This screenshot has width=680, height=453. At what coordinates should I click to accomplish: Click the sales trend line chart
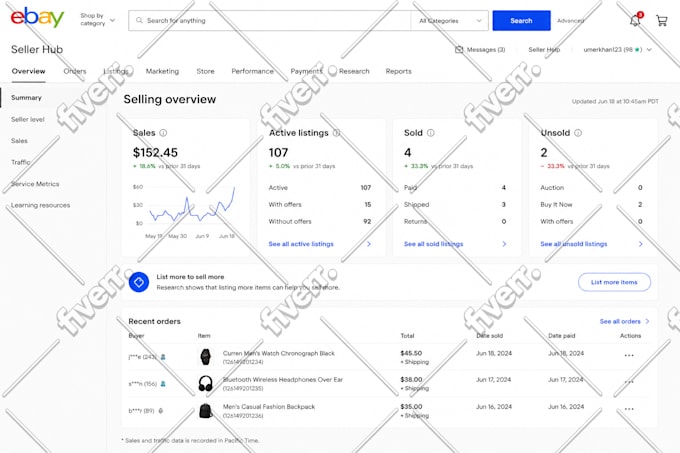[x=192, y=205]
